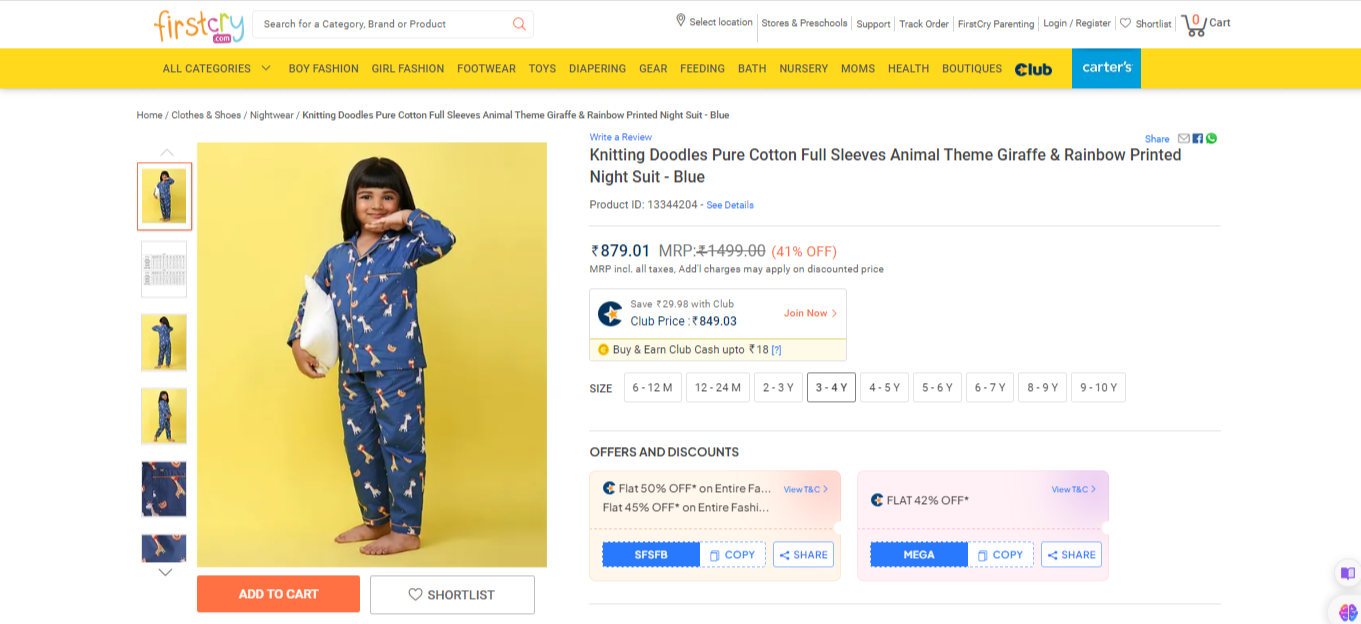
Task: Pick size 9 - 10 Y
Action: point(1098,388)
